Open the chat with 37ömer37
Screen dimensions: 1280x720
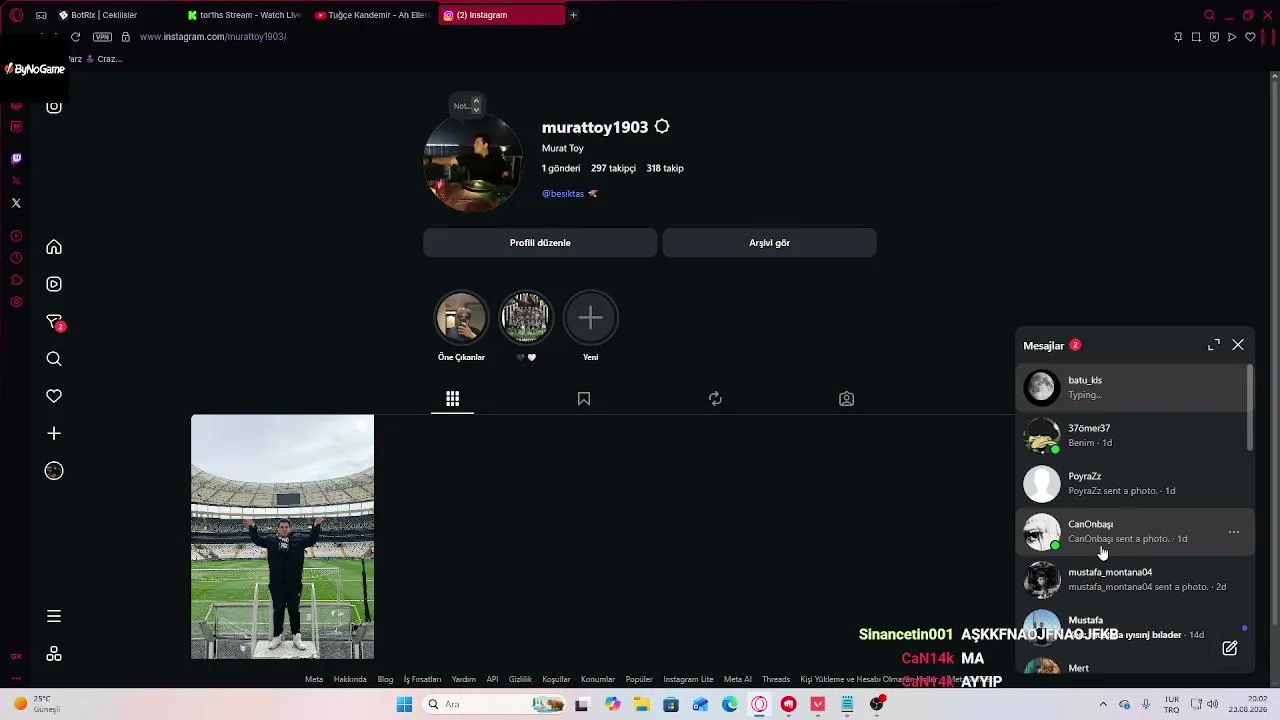coord(1132,435)
